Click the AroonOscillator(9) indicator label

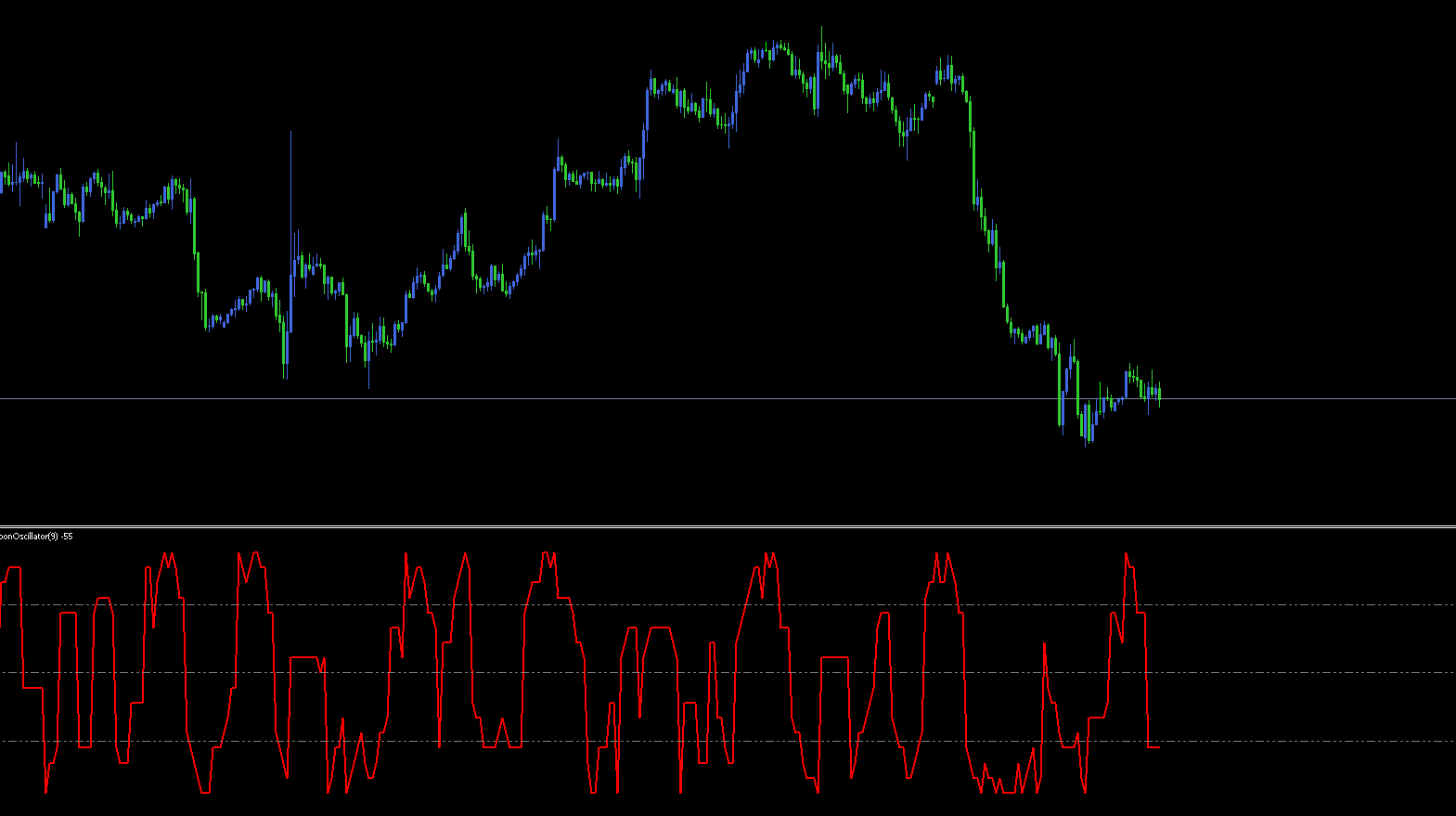[28, 537]
